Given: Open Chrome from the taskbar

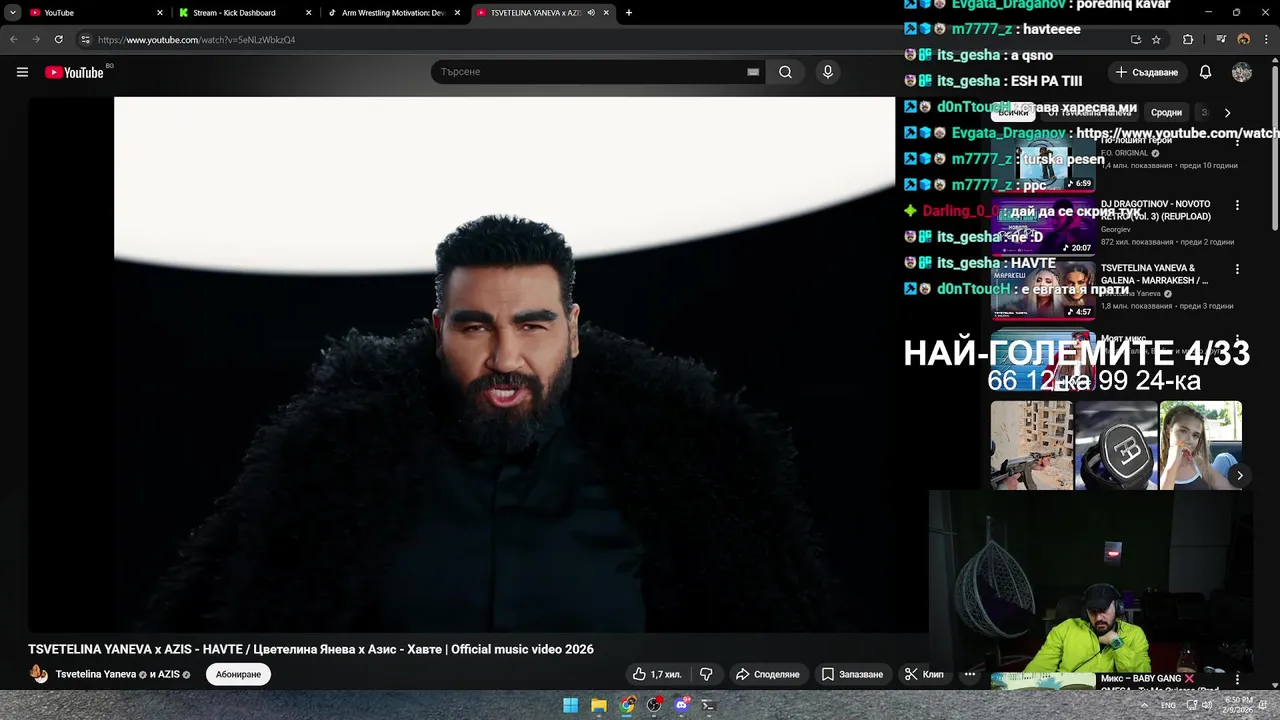Looking at the screenshot, I should (x=626, y=705).
